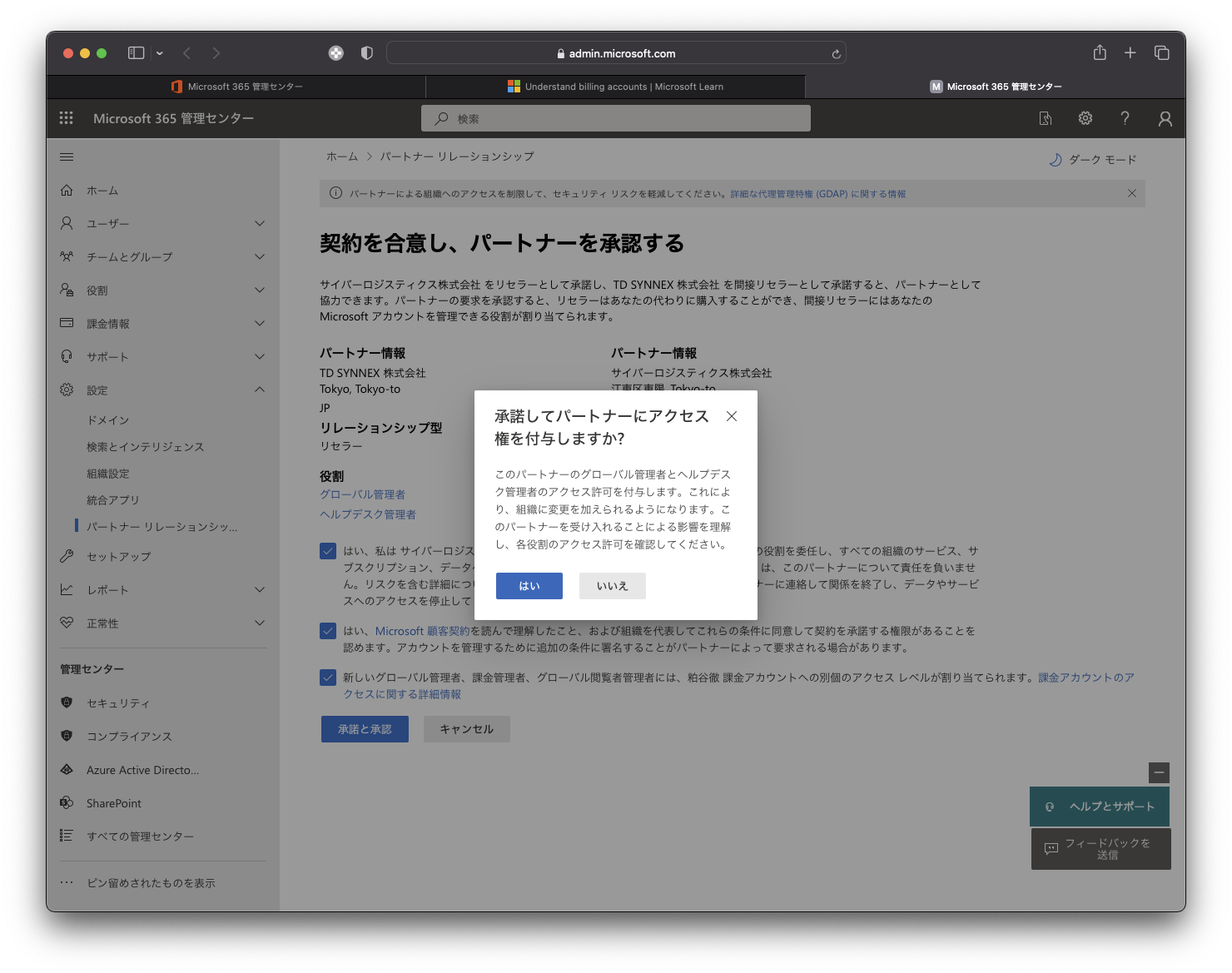This screenshot has width=1232, height=973.
Task: Expand the レポート chevron
Action: click(260, 589)
